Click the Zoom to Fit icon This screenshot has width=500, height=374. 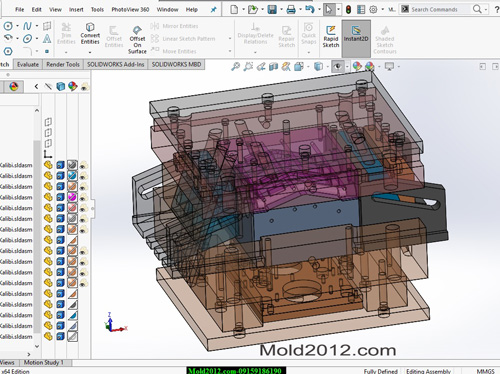pos(235,67)
